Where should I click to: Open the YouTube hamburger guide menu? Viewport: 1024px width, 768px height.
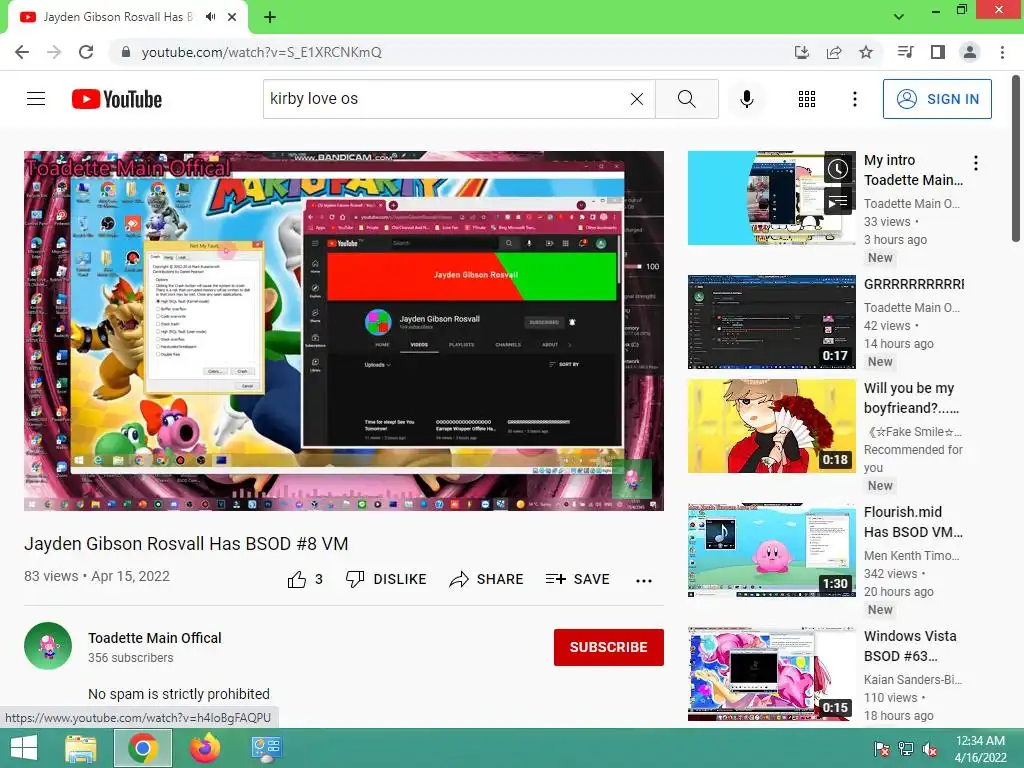[36, 99]
